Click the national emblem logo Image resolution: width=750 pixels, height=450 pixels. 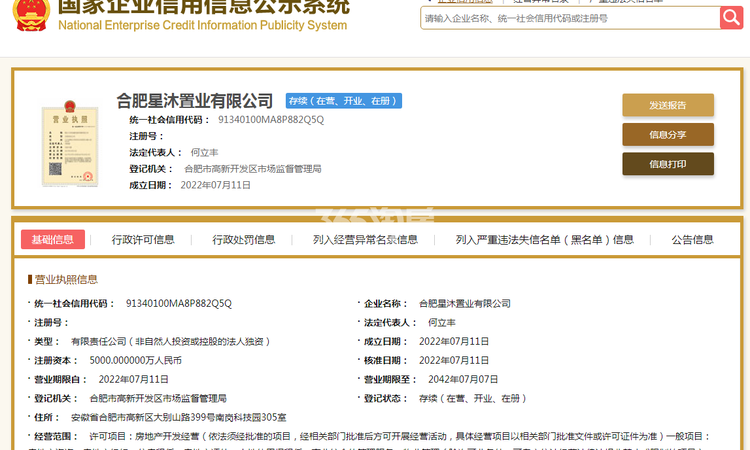pyautogui.click(x=32, y=15)
